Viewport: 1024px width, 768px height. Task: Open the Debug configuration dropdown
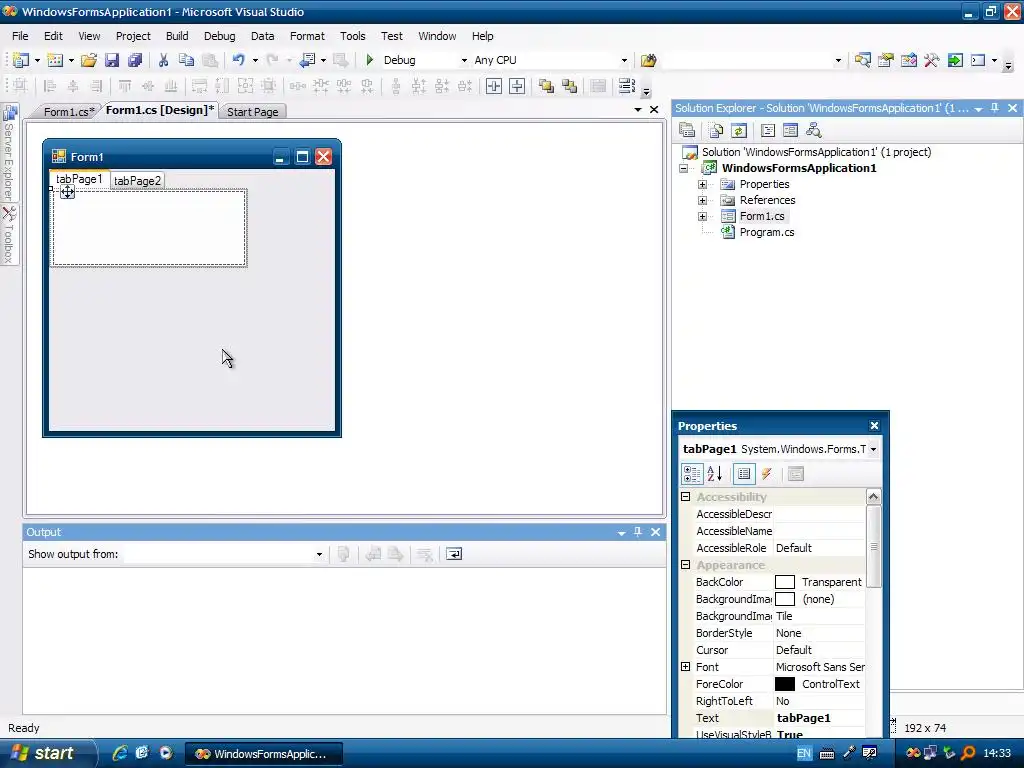464,61
